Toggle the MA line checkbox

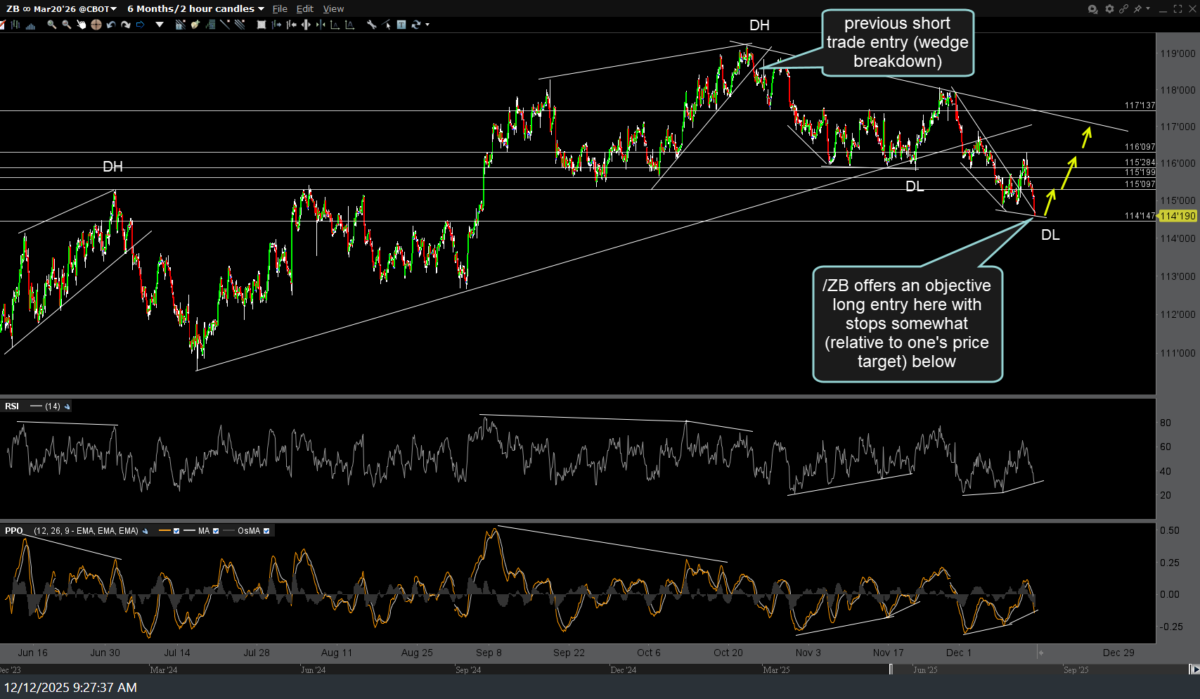(x=215, y=531)
